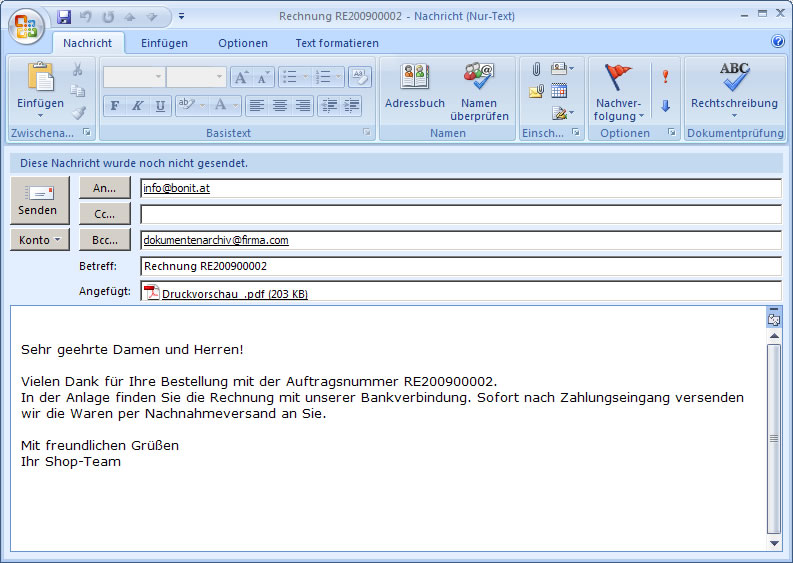Viewport: 793px width, 563px height.
Task: Click the Senden button
Action: click(40, 200)
